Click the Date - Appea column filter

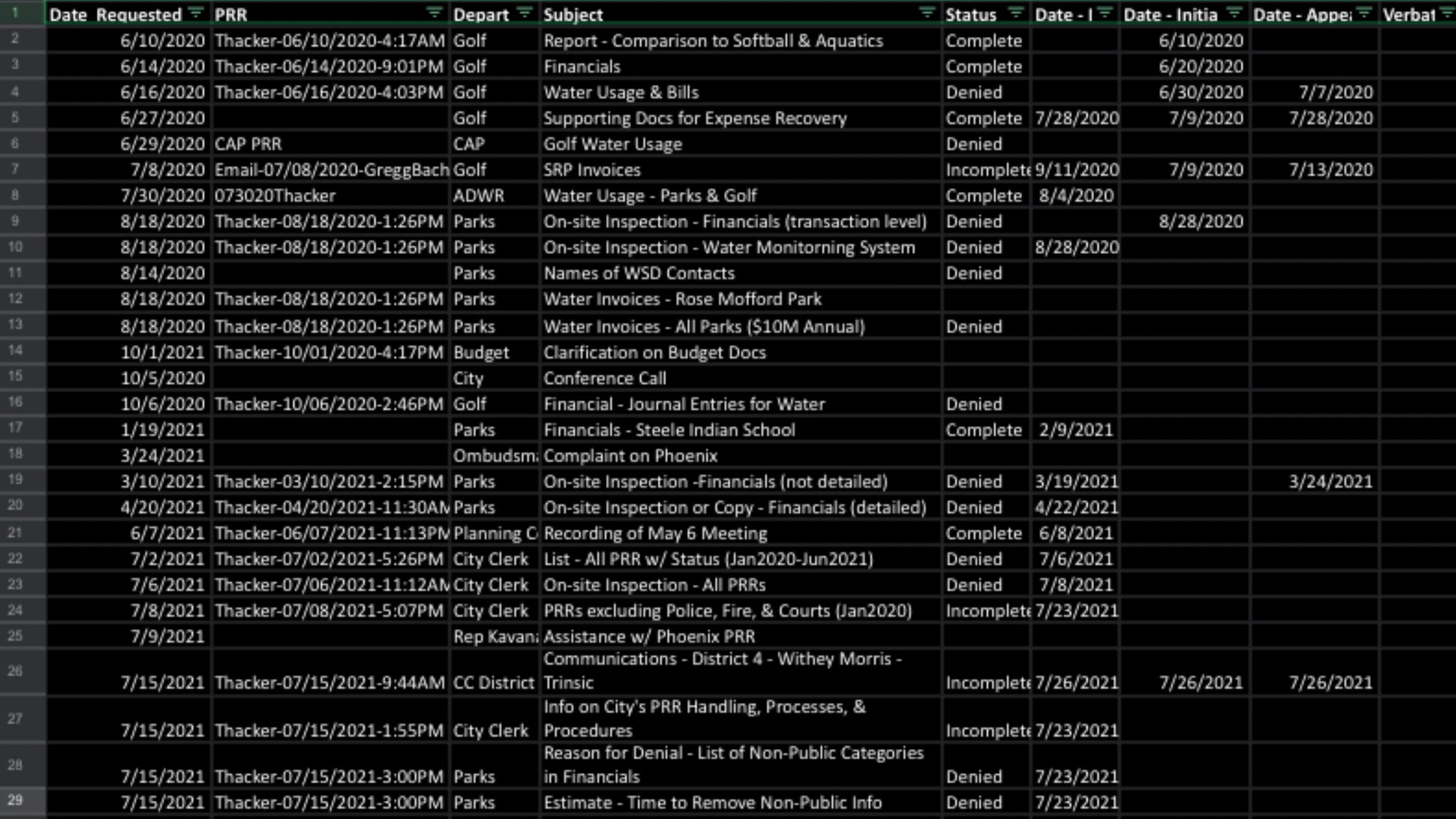click(1364, 13)
